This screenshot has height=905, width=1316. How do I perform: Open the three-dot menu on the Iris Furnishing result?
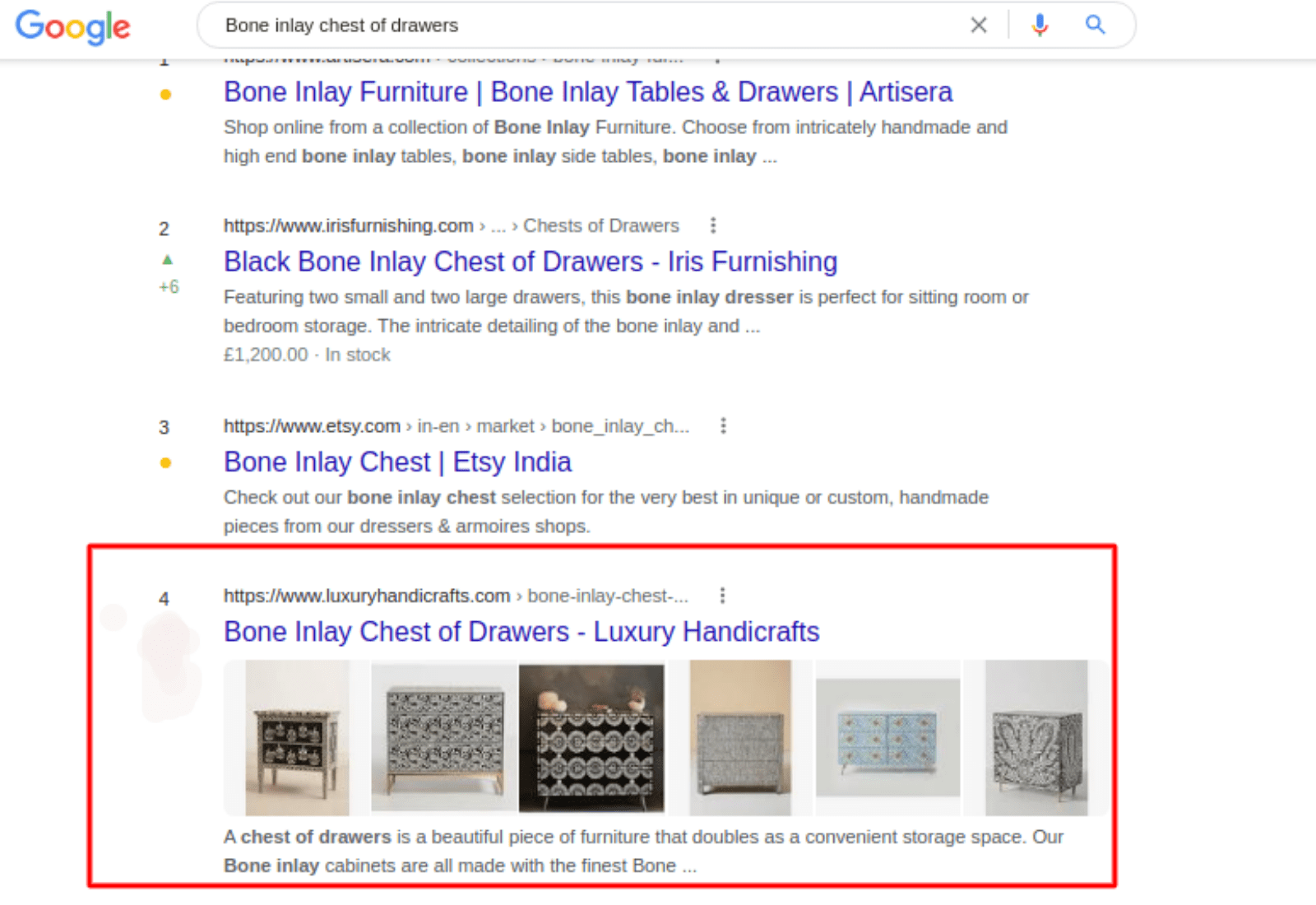pos(712,224)
